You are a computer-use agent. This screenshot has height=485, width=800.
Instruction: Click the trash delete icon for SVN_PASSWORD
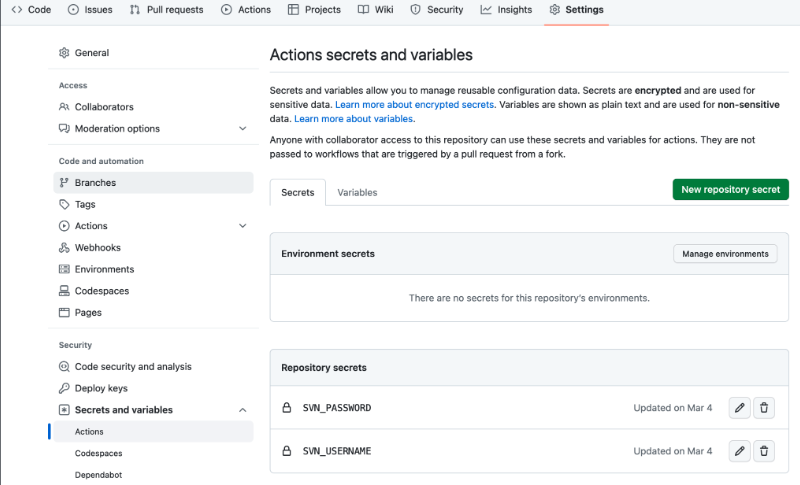[x=764, y=408]
